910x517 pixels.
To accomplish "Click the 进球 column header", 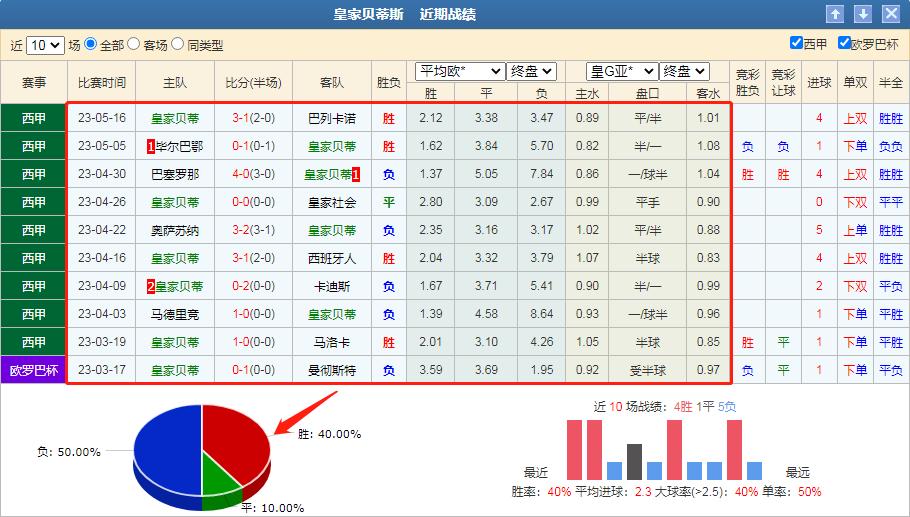I will click(819, 83).
